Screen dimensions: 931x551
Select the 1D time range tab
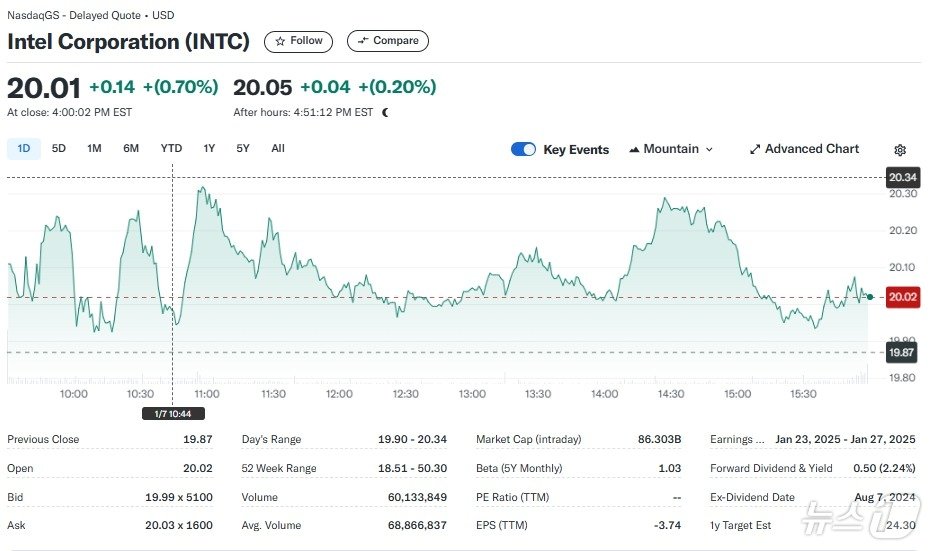coord(24,148)
